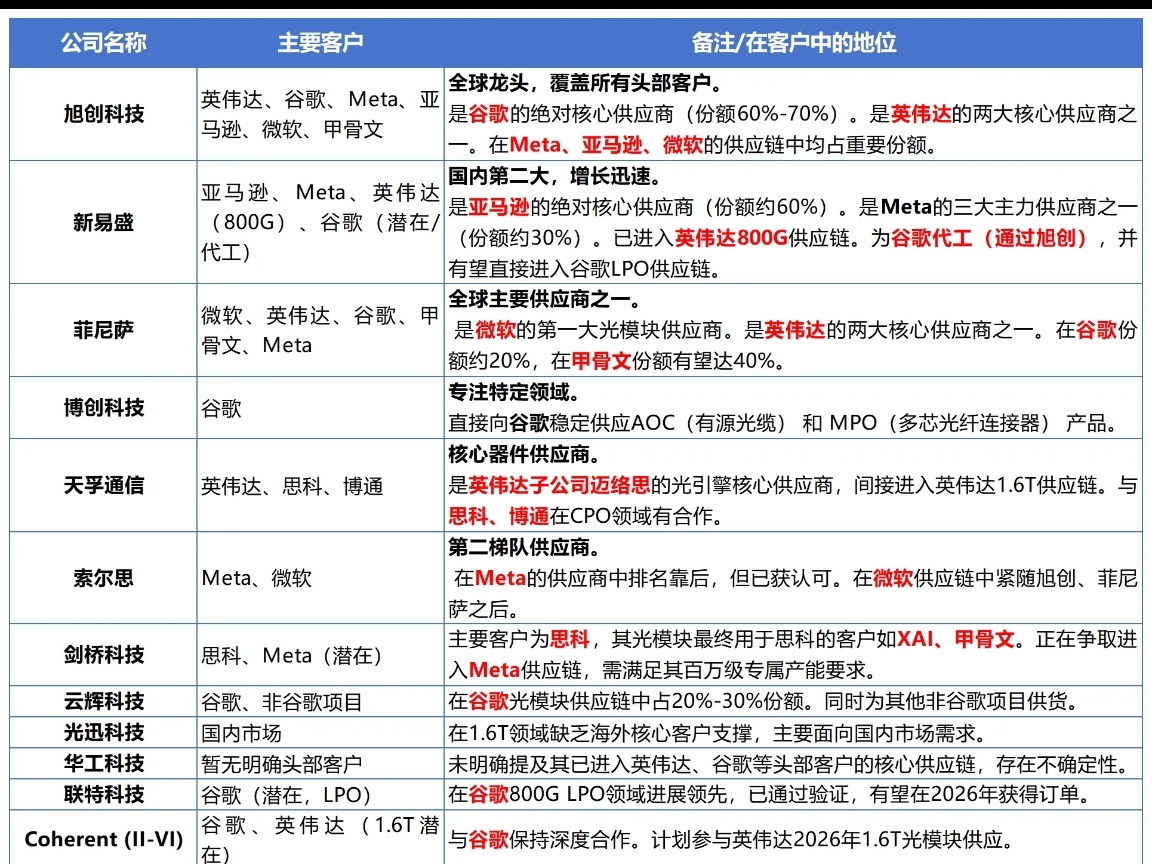Screen dimensions: 1152x864
Task: Click the heading 国内第二大，增长迅速。
Action: pos(555,176)
